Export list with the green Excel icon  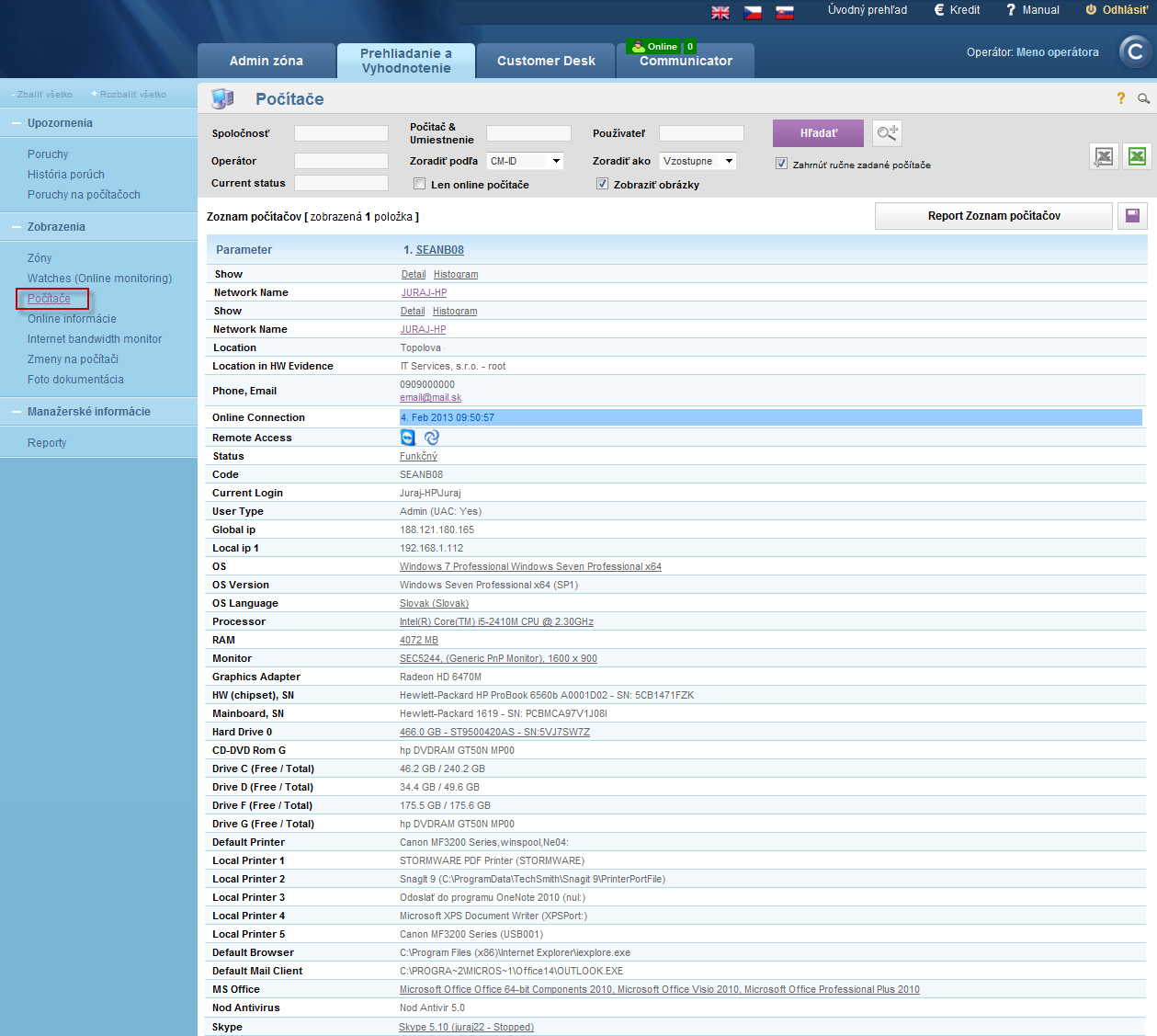tap(1137, 156)
